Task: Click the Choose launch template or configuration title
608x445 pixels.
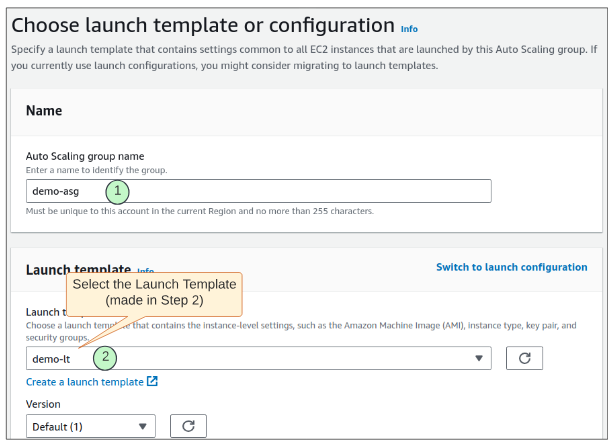Action: (202, 25)
